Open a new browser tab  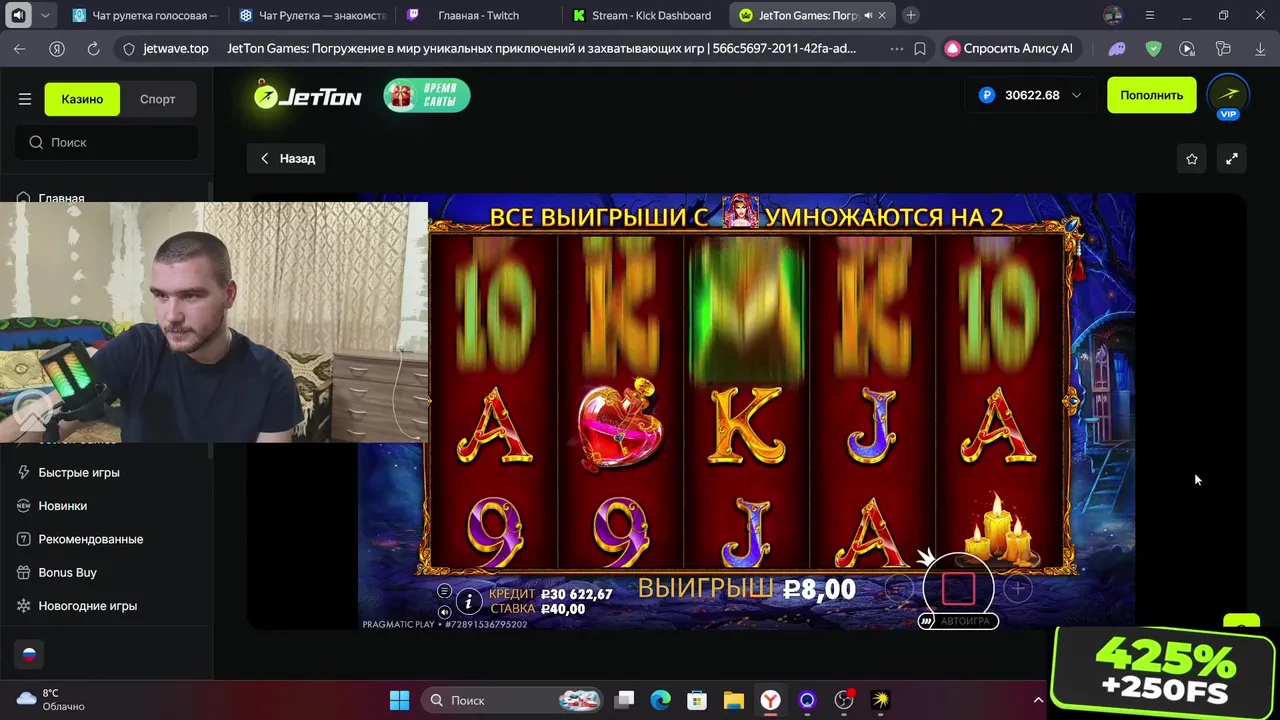pyautogui.click(x=910, y=15)
